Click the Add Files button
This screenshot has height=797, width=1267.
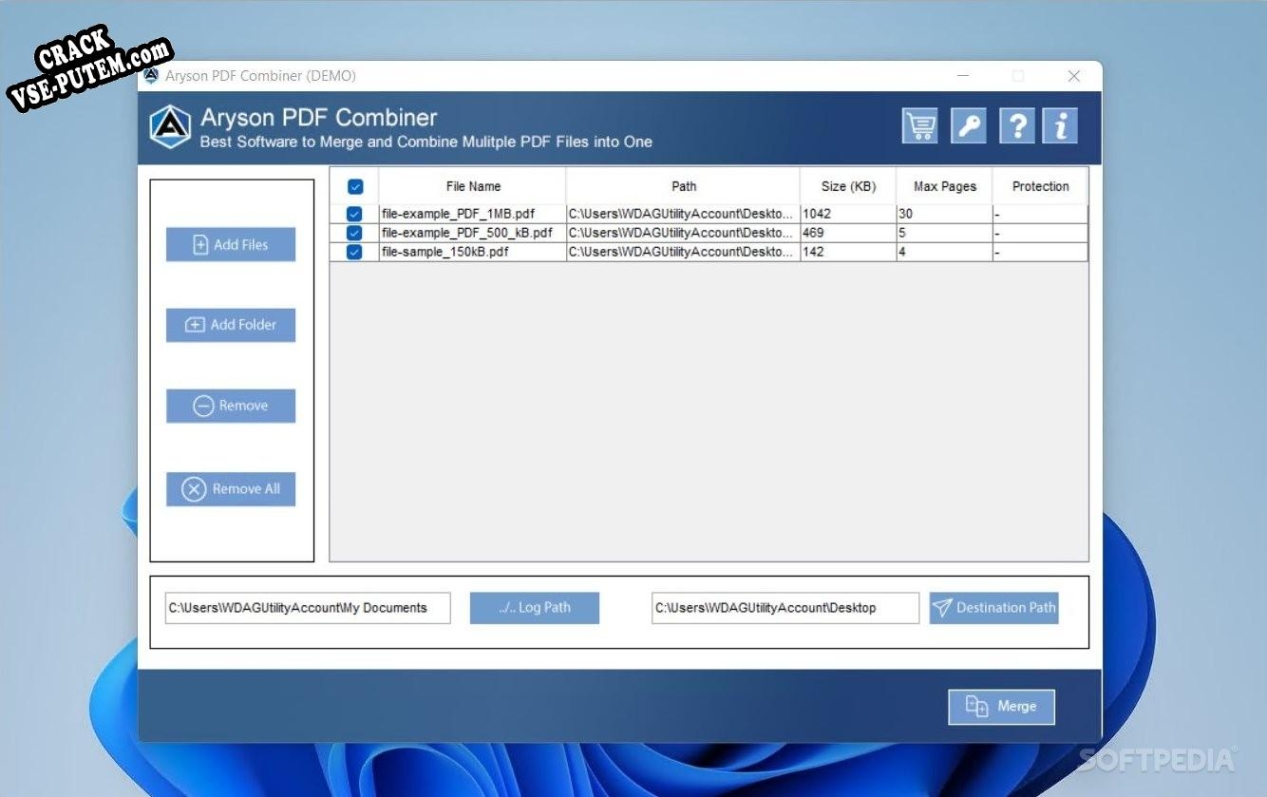tap(231, 245)
